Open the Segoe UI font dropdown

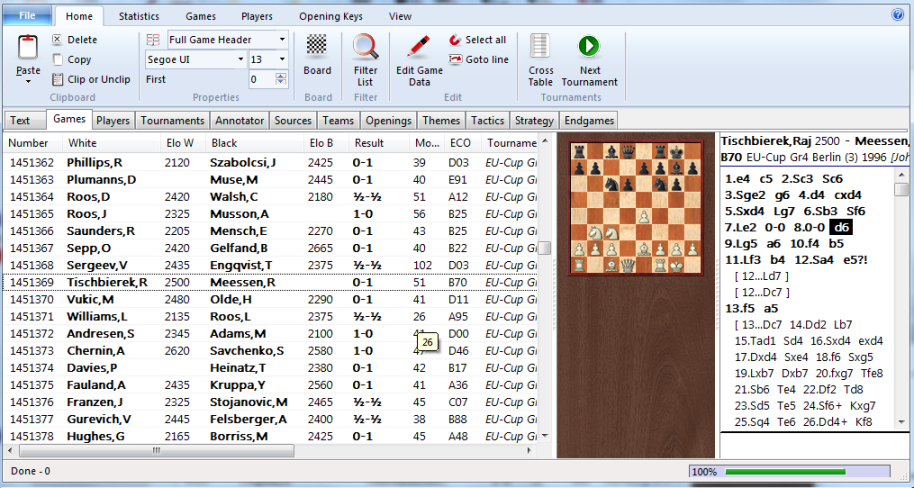coord(240,59)
